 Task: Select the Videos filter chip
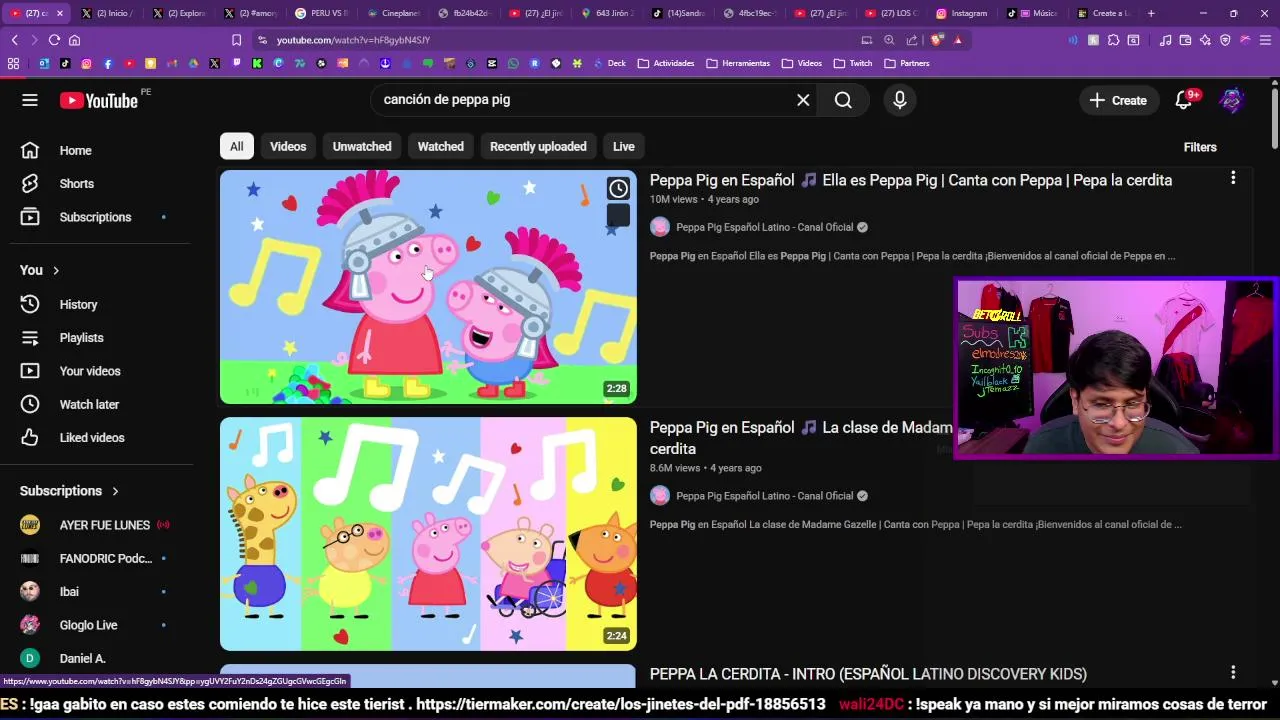288,146
